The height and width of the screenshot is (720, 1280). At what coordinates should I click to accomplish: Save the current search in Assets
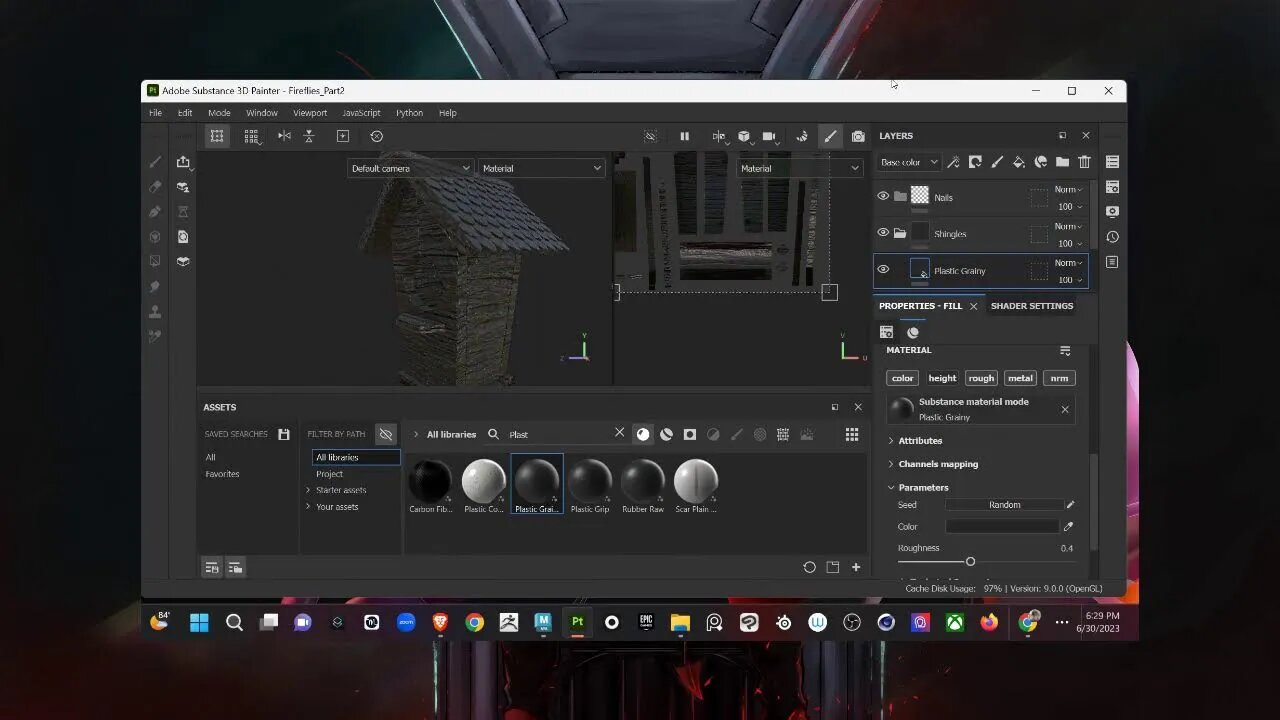[x=284, y=434]
